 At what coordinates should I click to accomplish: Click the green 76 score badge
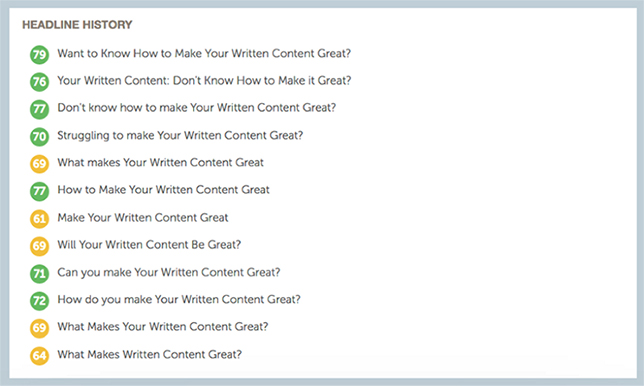tap(39, 82)
